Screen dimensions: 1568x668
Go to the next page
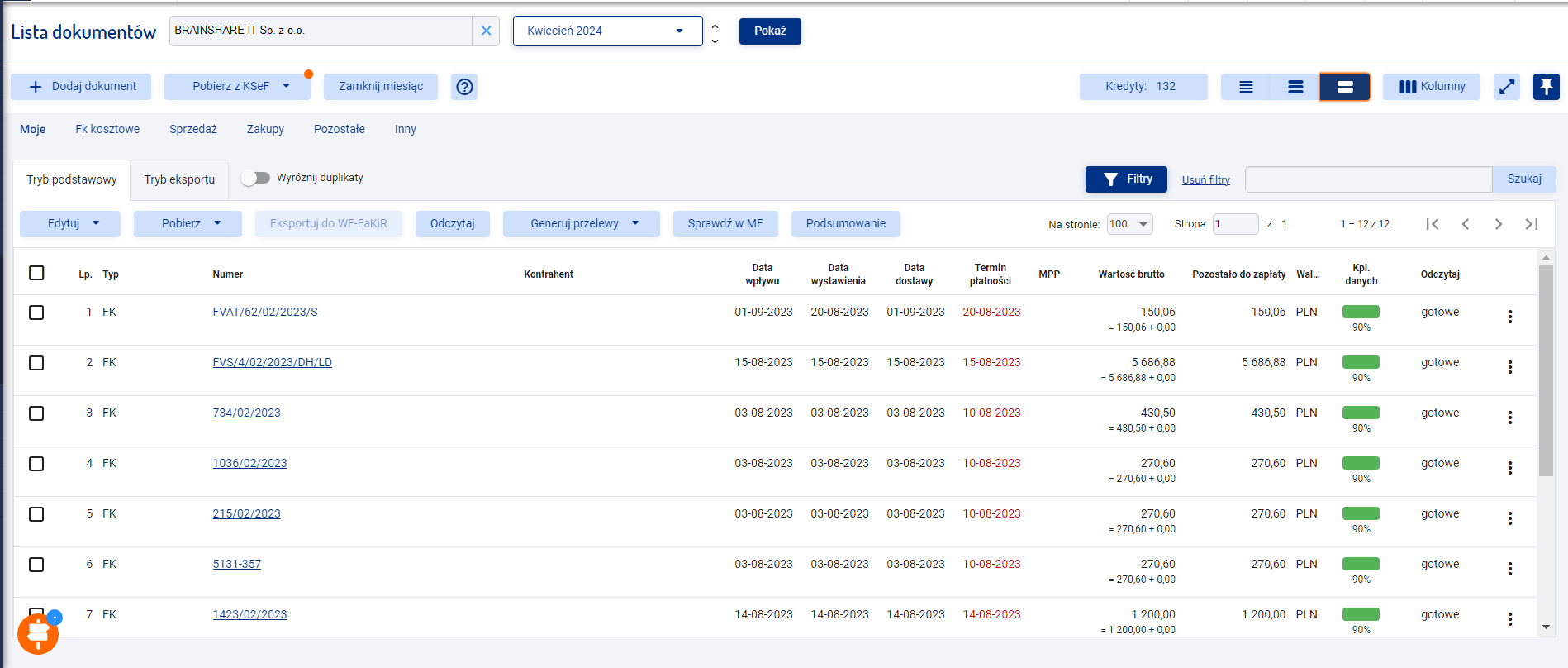tap(1499, 224)
